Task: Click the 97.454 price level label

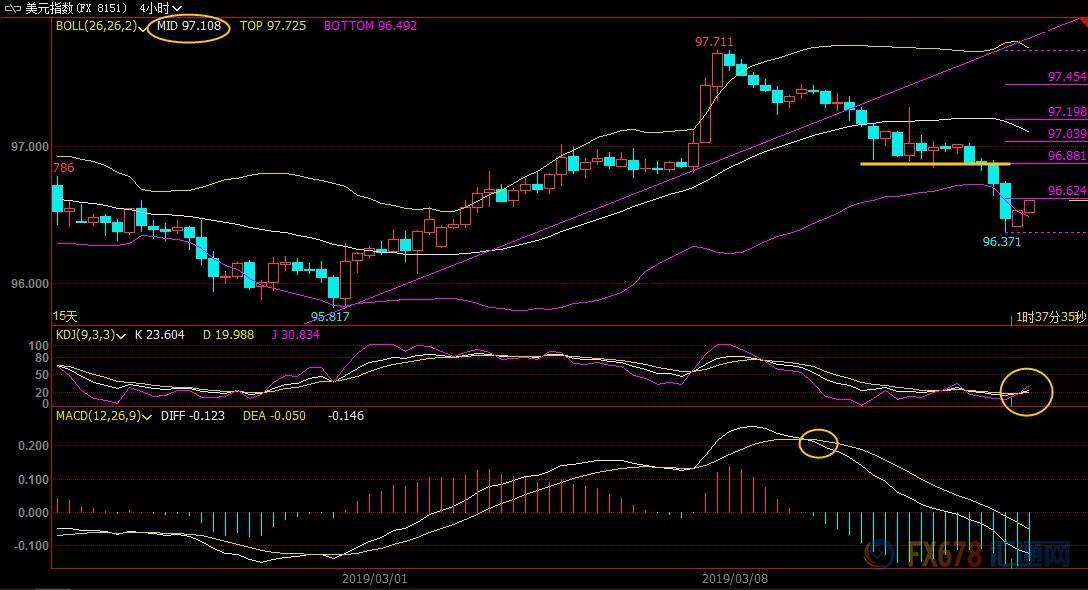Action: (1066, 77)
